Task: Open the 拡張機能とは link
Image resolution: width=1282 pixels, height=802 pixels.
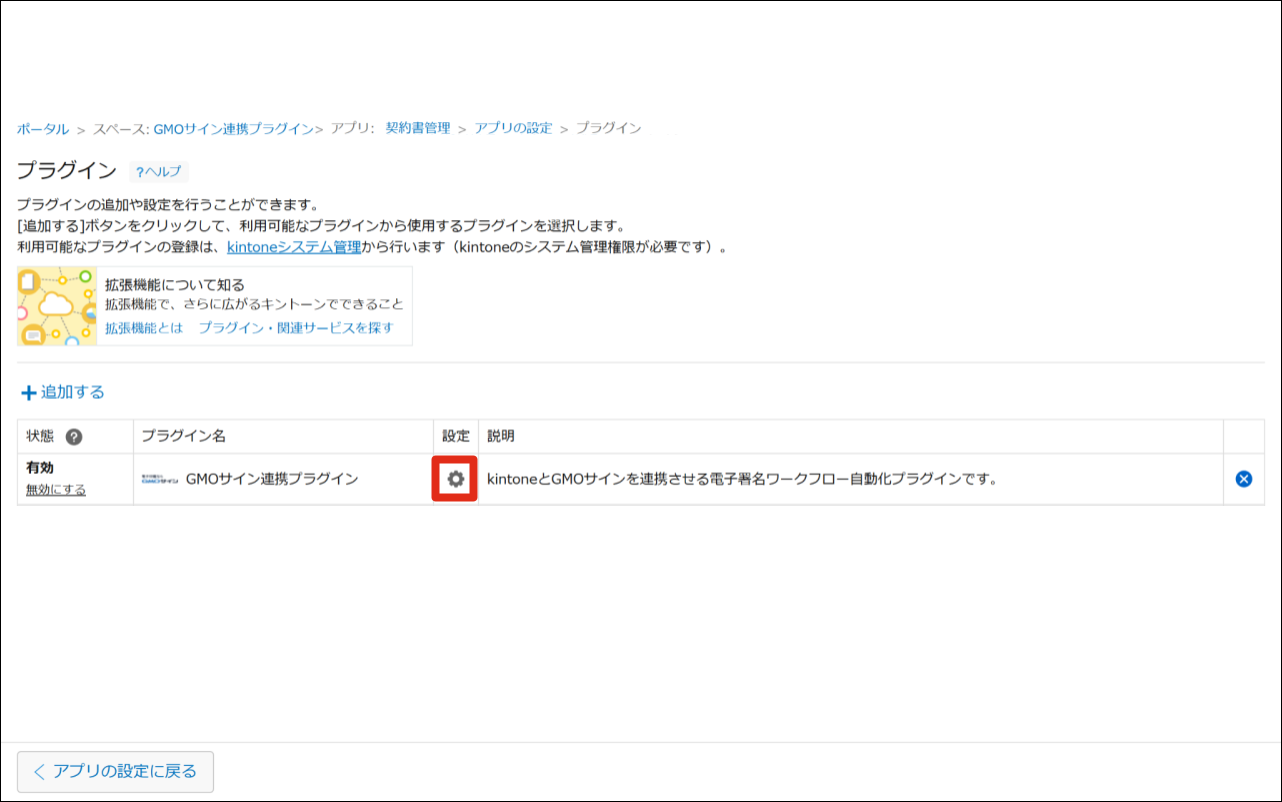Action: 144,328
